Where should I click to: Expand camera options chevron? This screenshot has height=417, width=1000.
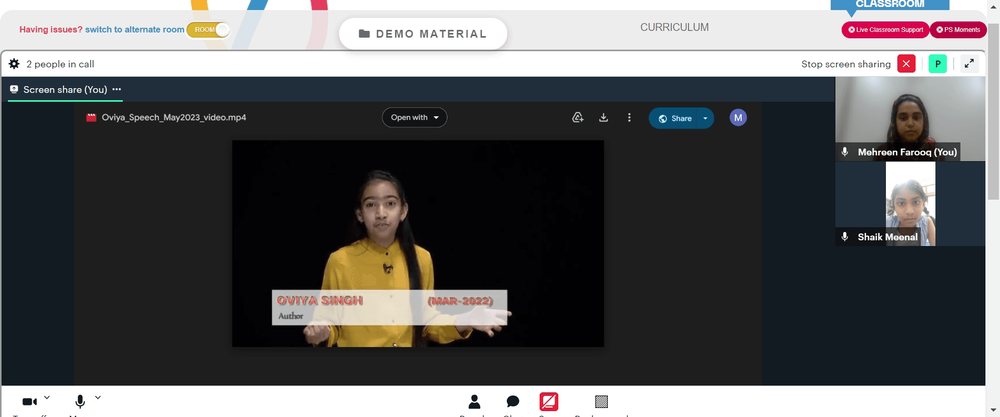point(47,398)
